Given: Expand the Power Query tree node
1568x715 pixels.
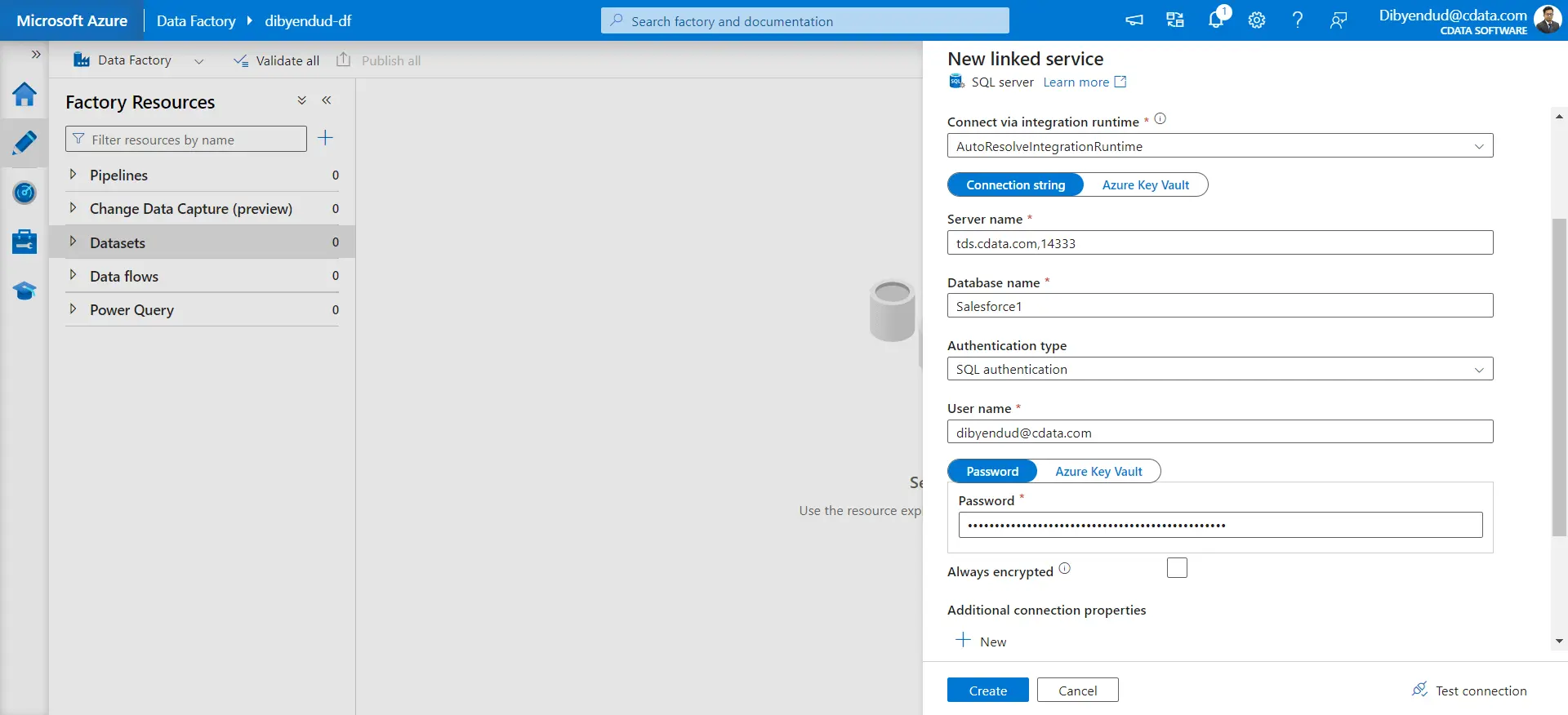Looking at the screenshot, I should pos(73,309).
